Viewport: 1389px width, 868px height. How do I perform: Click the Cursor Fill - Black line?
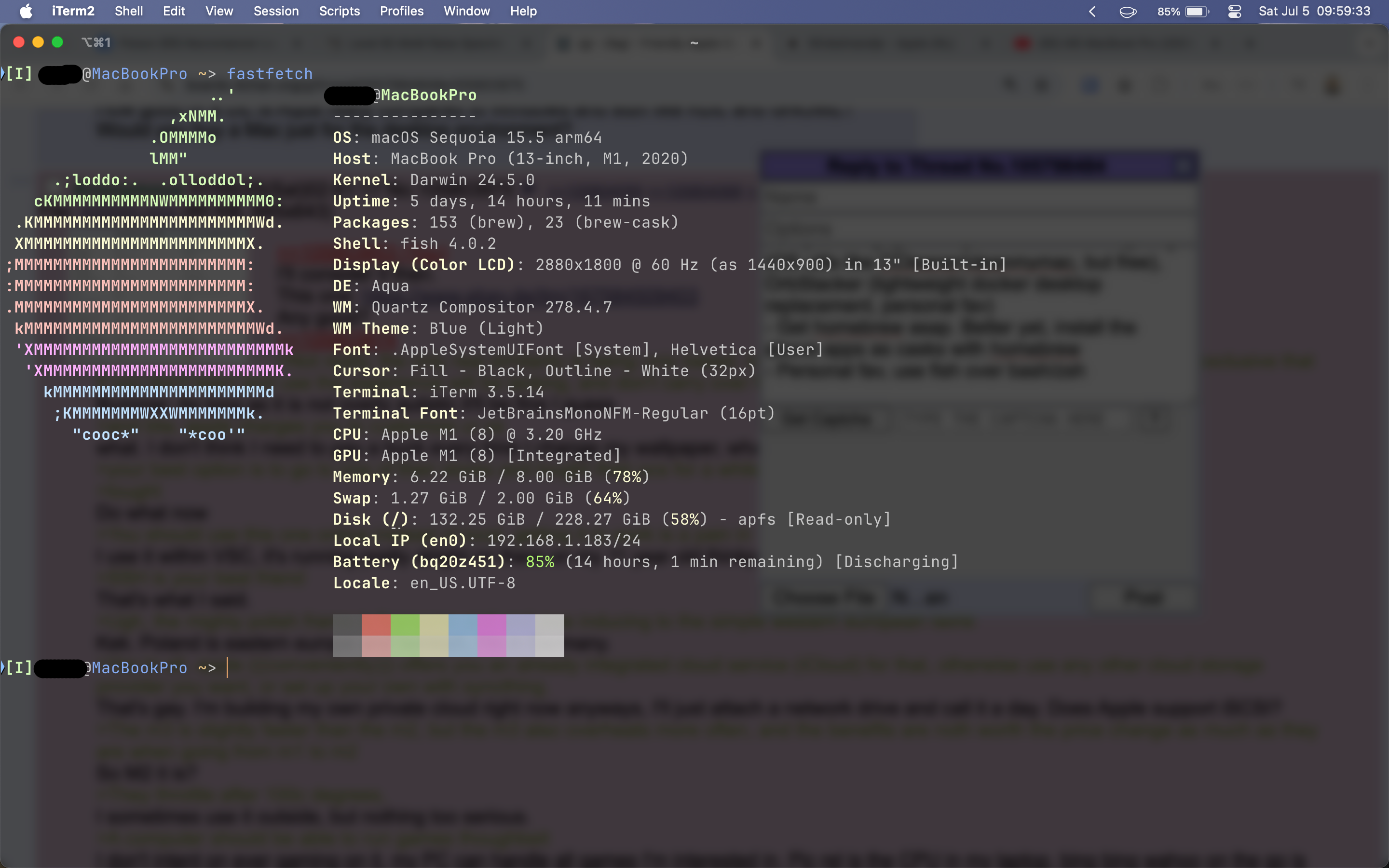click(544, 371)
